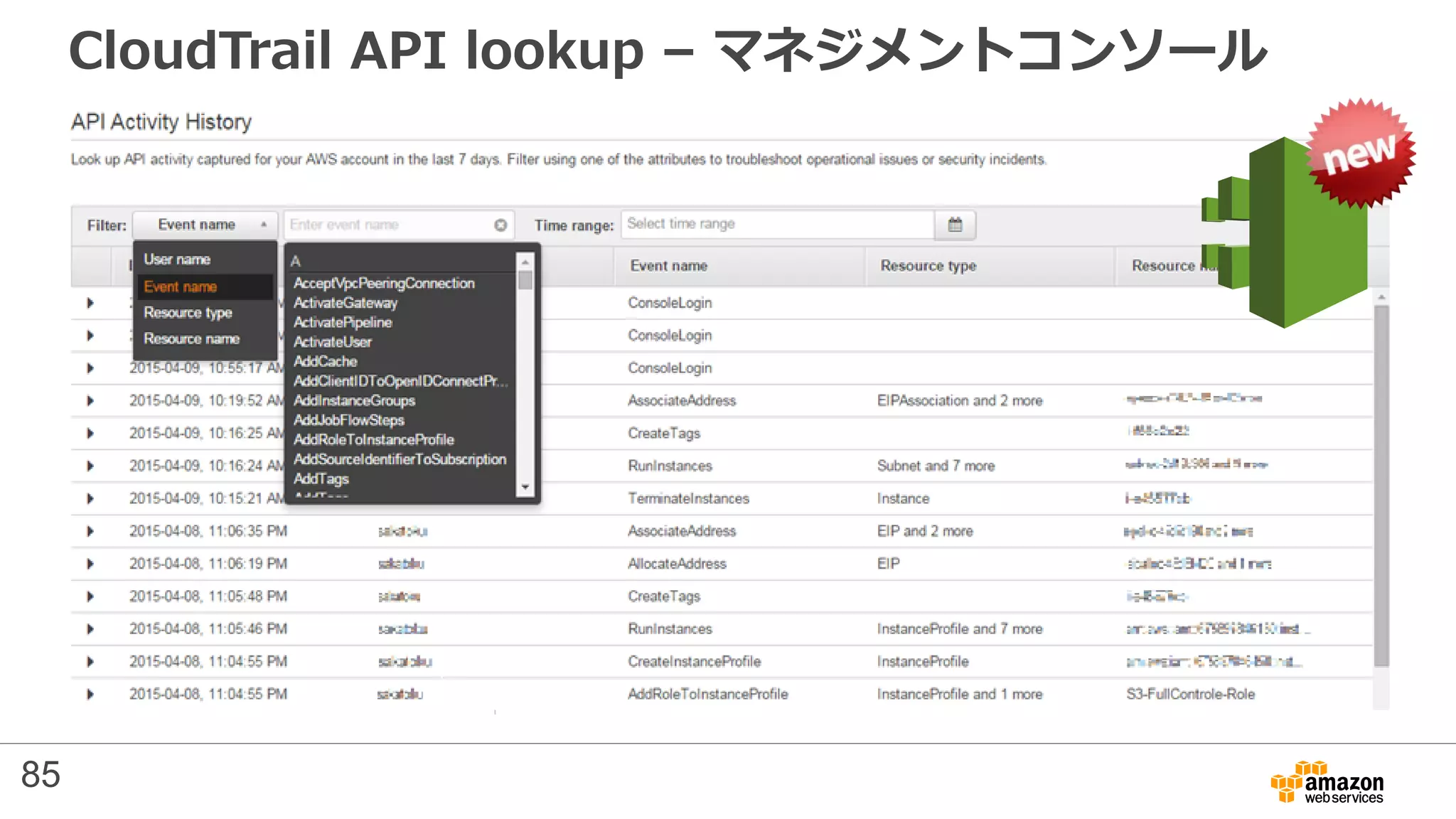Click the Resource type column header

[928, 266]
